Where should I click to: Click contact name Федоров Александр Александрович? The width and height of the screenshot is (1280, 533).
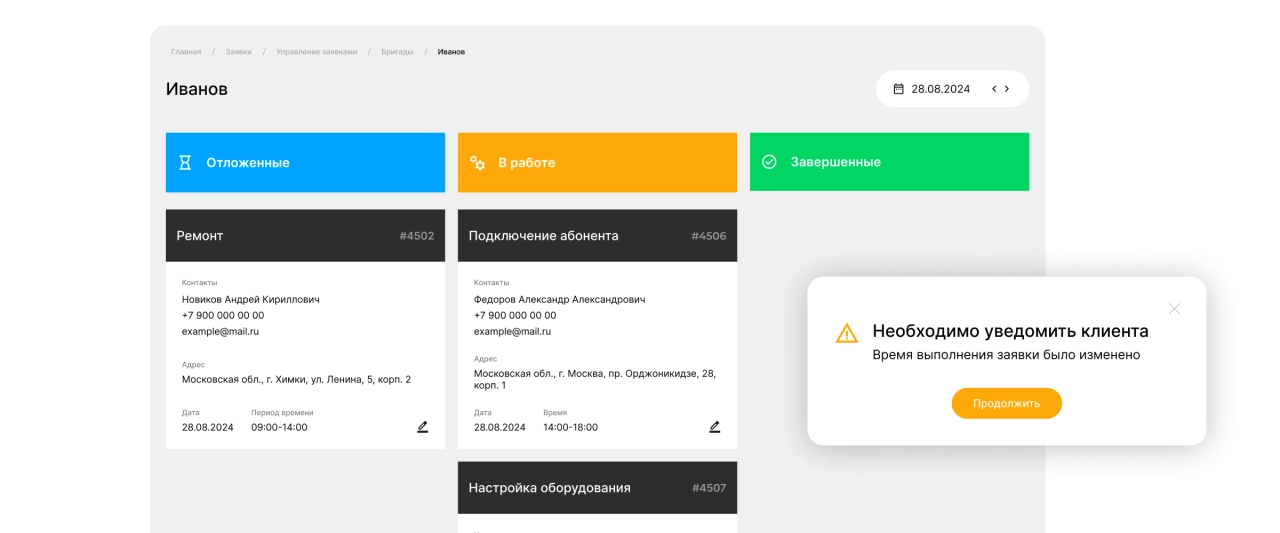click(x=560, y=299)
